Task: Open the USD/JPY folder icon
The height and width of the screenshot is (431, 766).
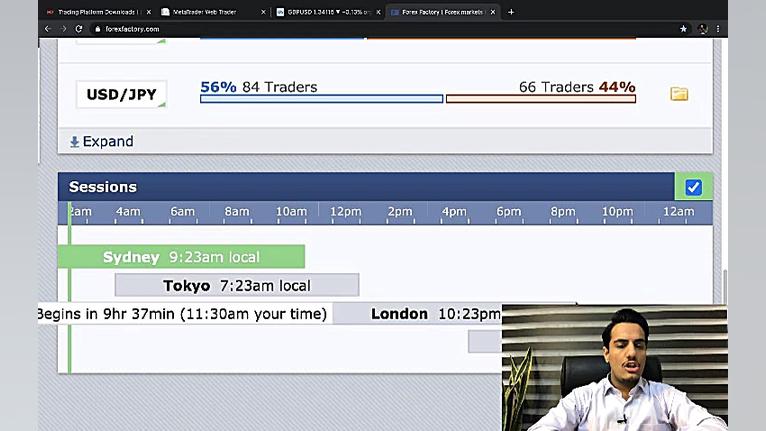Action: tap(679, 94)
